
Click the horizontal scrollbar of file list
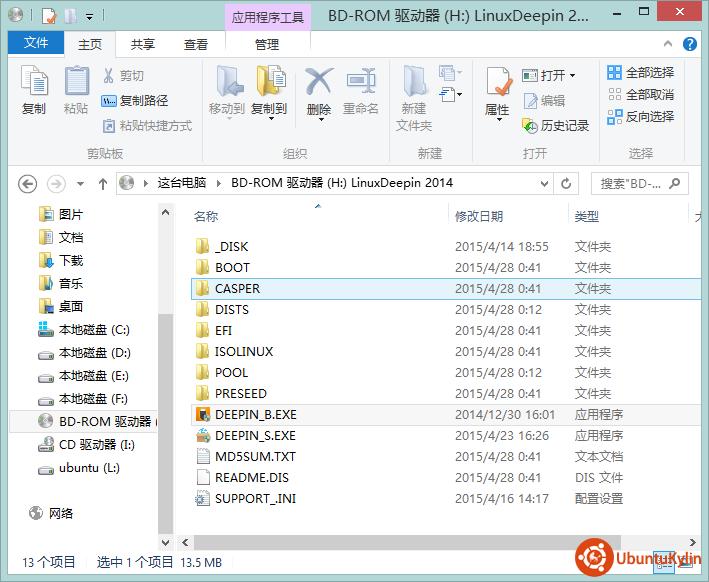pos(407,542)
